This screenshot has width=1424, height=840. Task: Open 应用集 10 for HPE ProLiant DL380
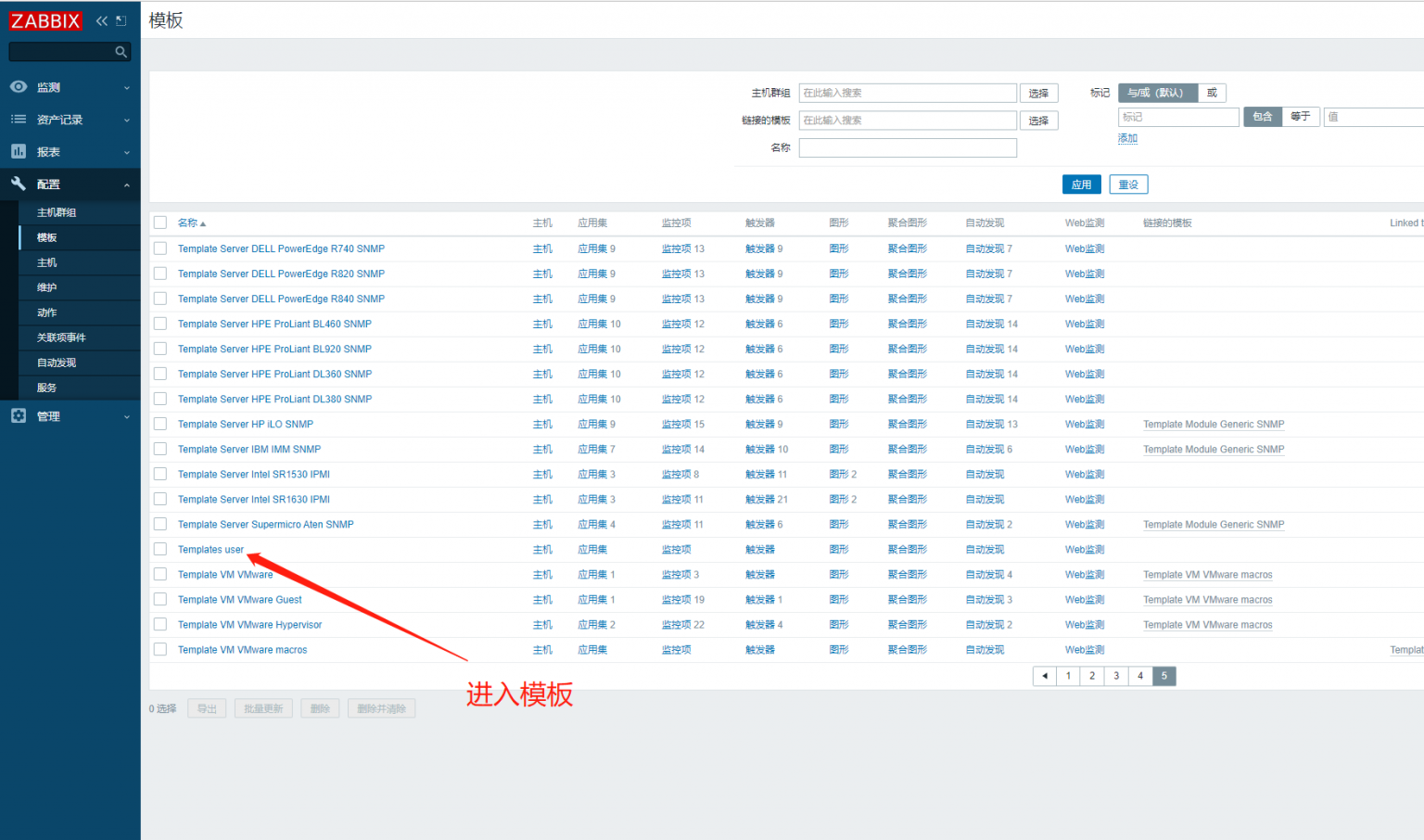[599, 399]
